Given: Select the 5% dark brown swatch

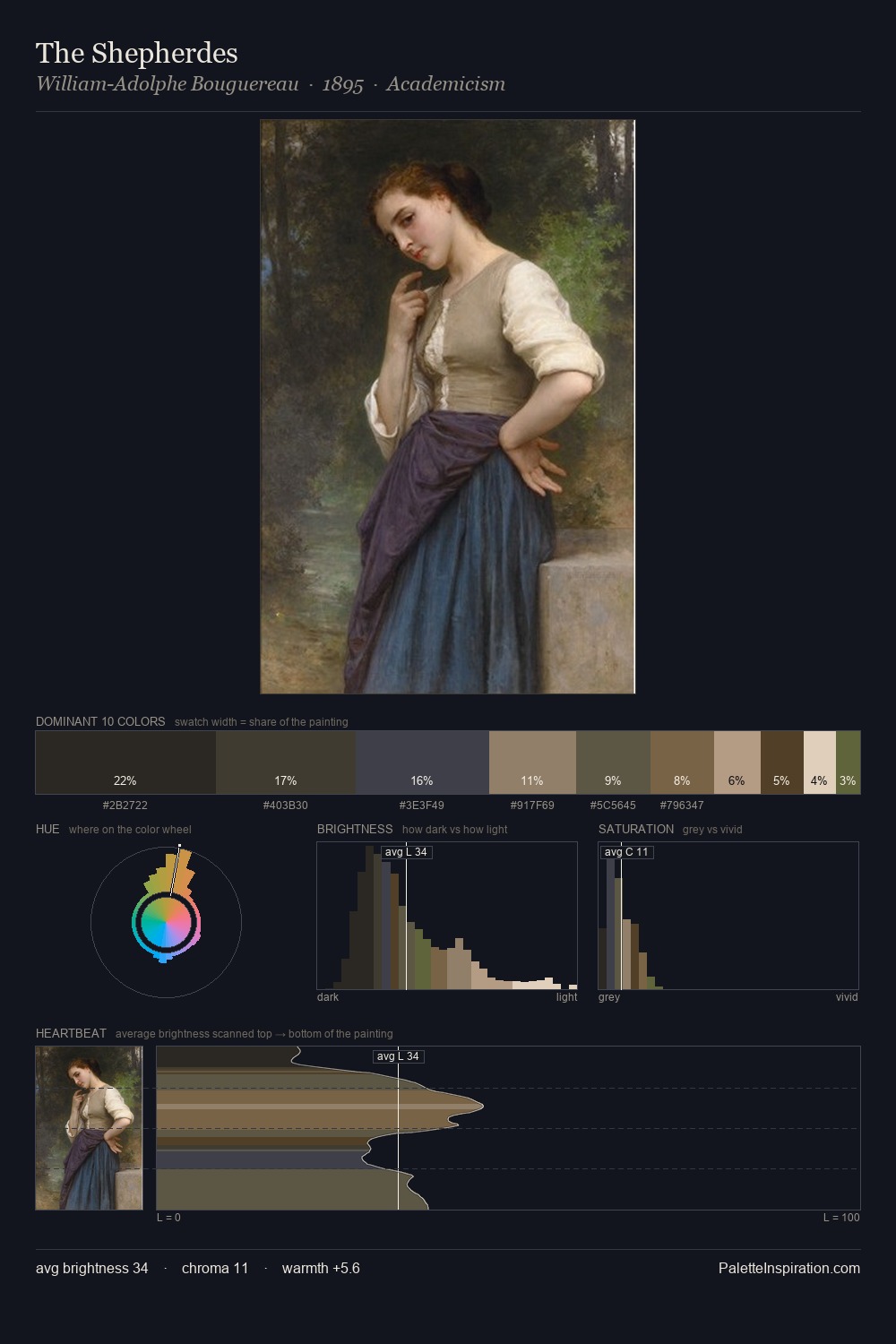Looking at the screenshot, I should coord(782,762).
